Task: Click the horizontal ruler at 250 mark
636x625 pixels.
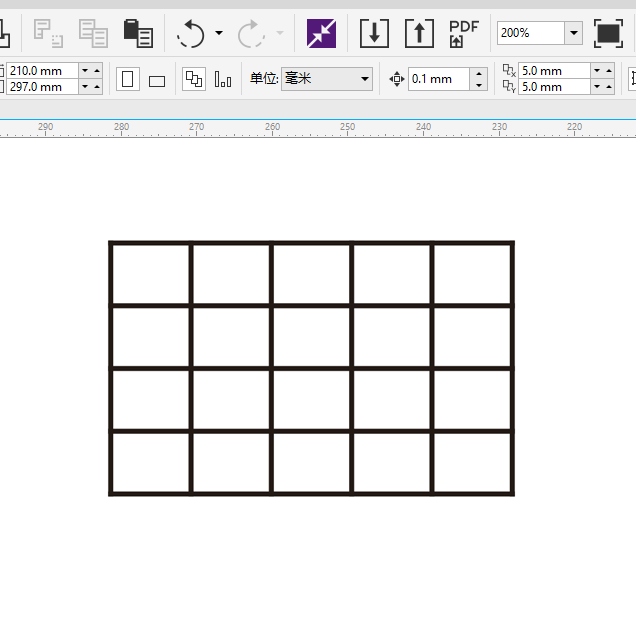Action: click(348, 129)
